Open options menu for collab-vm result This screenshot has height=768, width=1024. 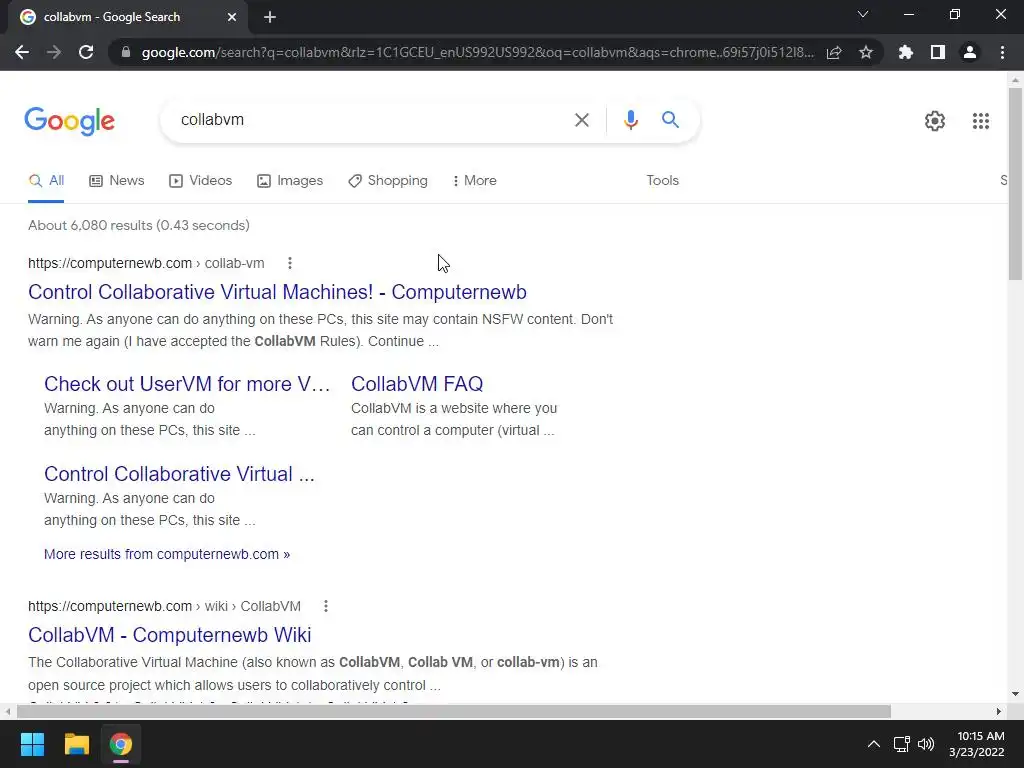click(x=290, y=263)
